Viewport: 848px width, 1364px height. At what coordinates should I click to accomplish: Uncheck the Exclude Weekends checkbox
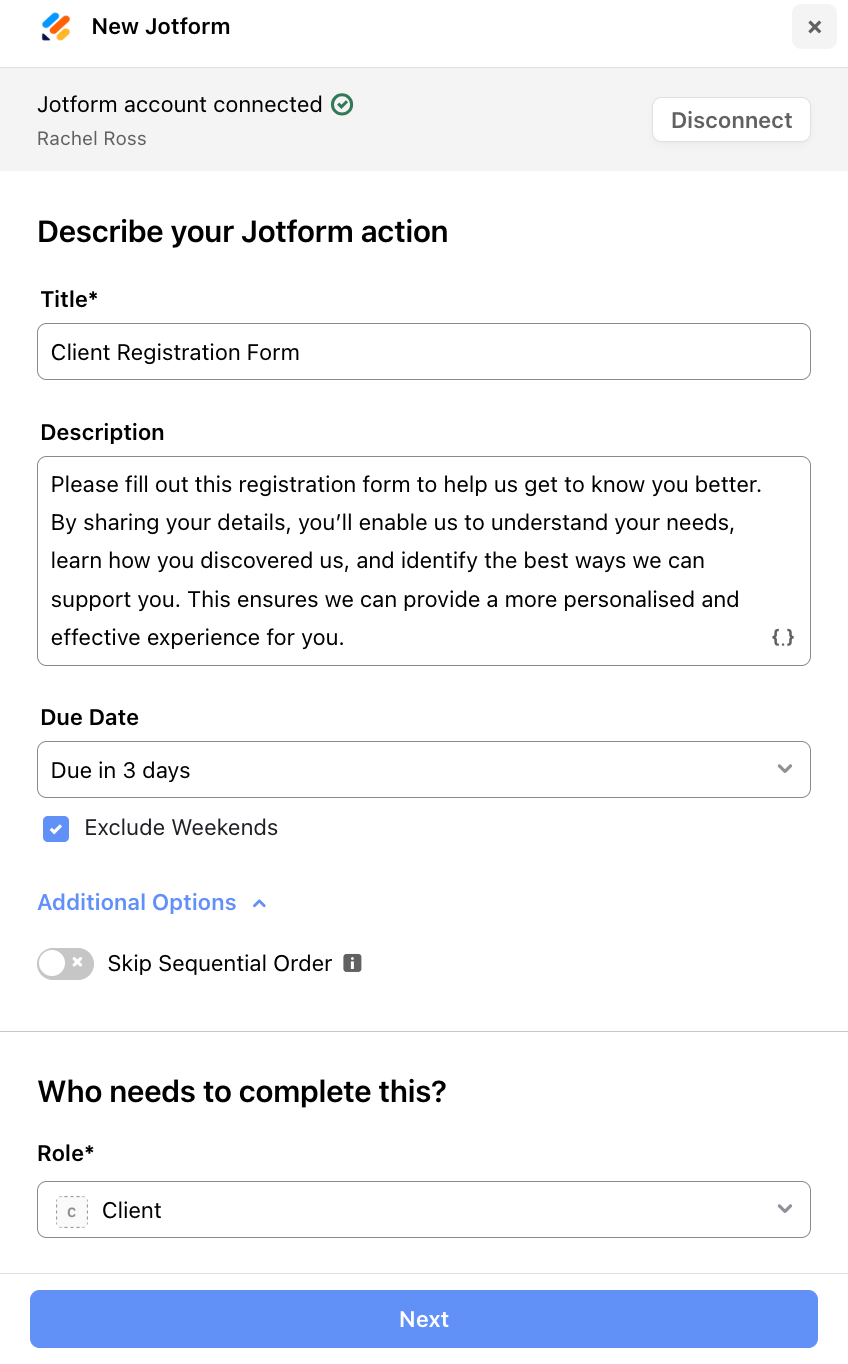56,829
